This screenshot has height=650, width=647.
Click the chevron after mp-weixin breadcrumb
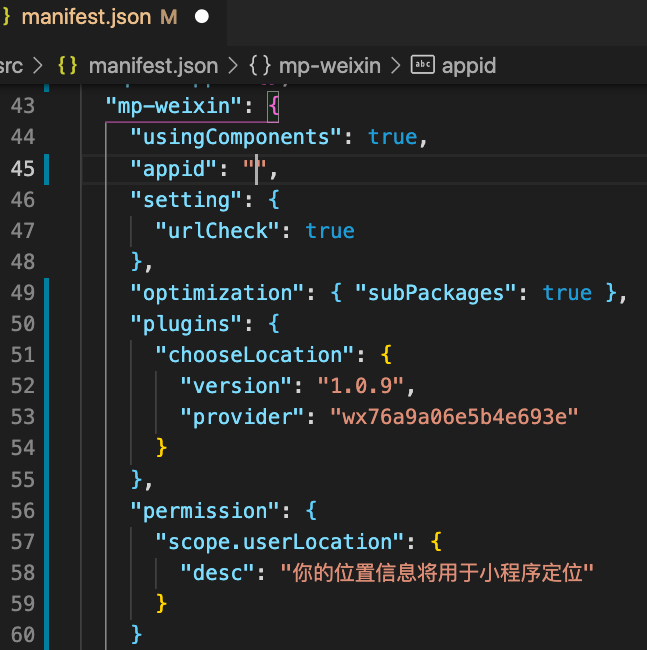click(396, 66)
